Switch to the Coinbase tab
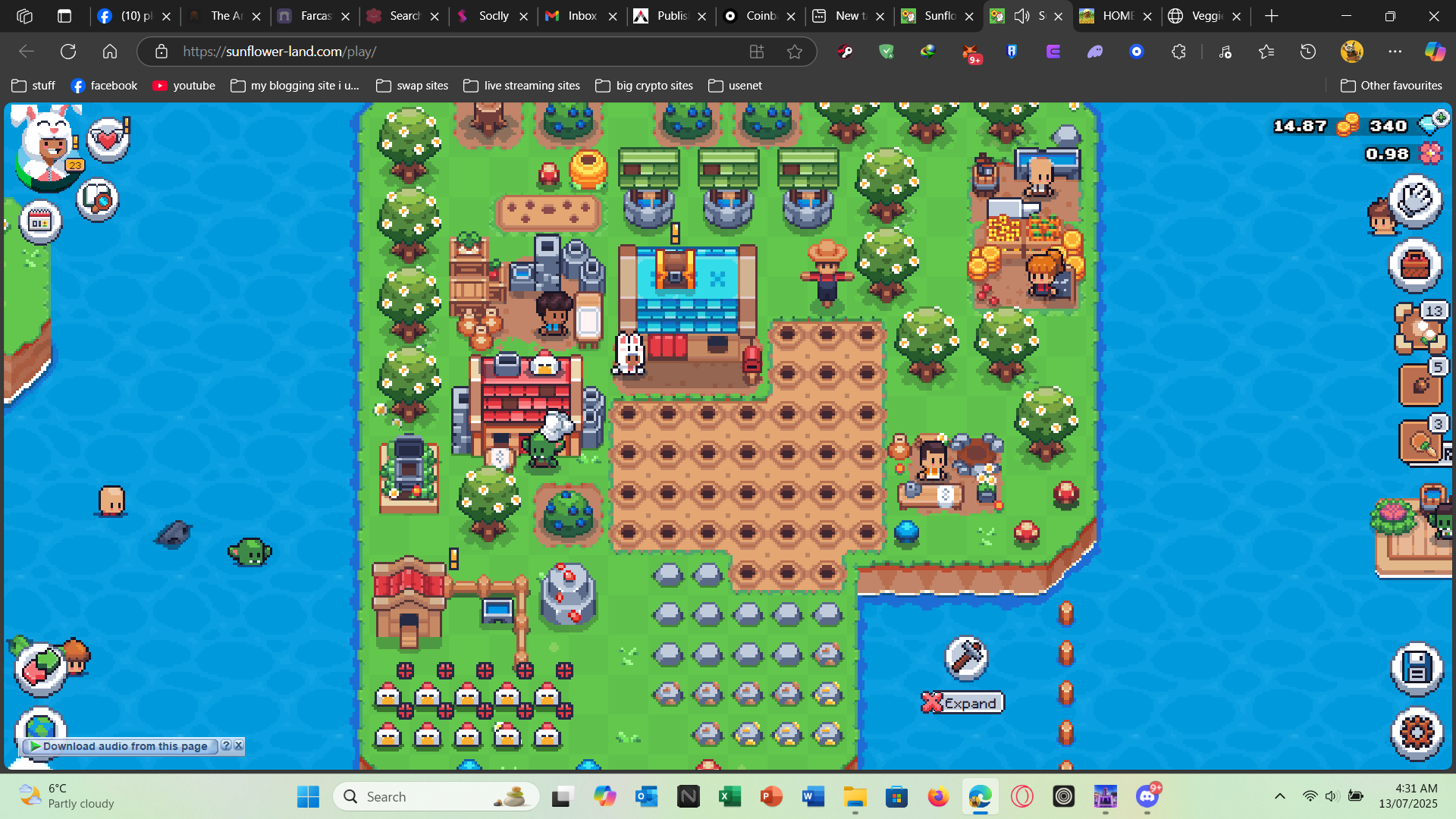 coord(760,16)
